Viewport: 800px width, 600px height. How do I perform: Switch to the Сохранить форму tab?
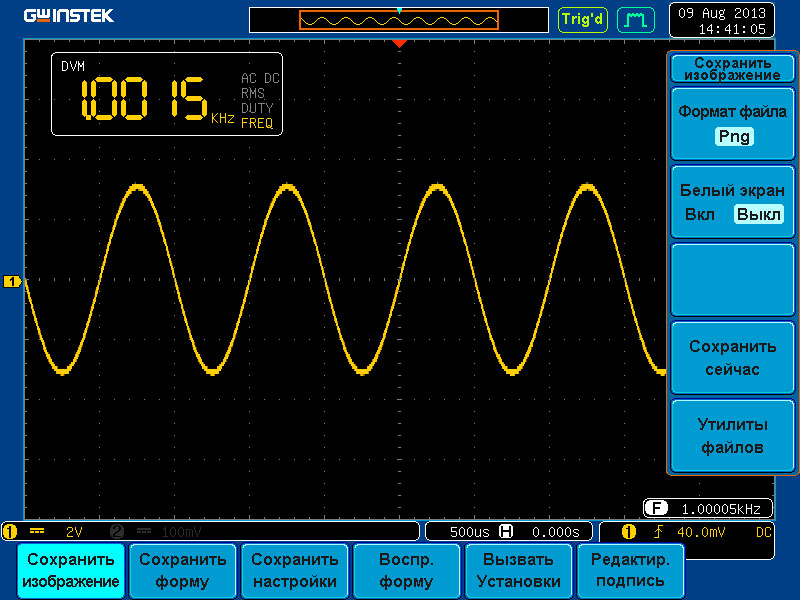pos(183,570)
